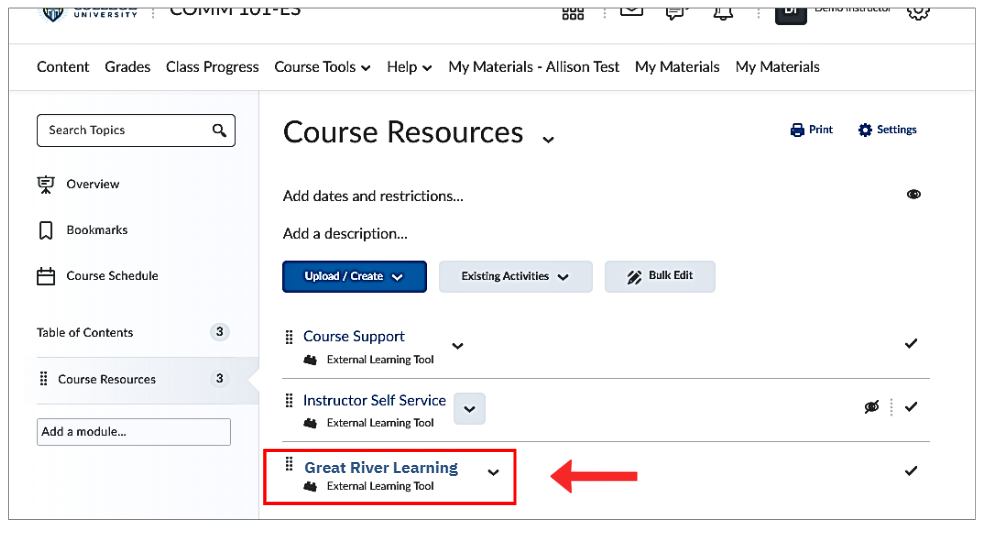Open the course selector grid icon
Viewport: 988px width, 533px height.
(x=573, y=13)
